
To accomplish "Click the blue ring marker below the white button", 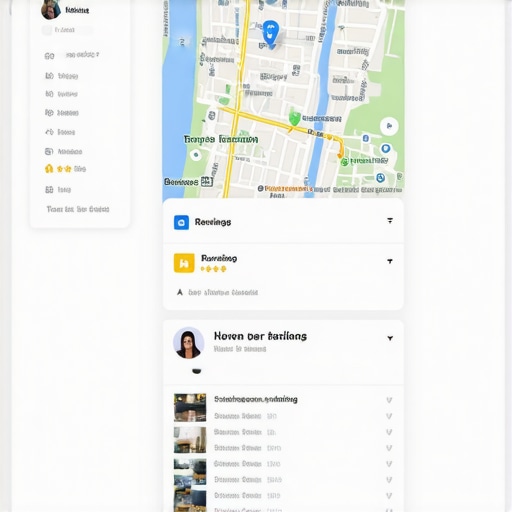I will click(x=386, y=148).
